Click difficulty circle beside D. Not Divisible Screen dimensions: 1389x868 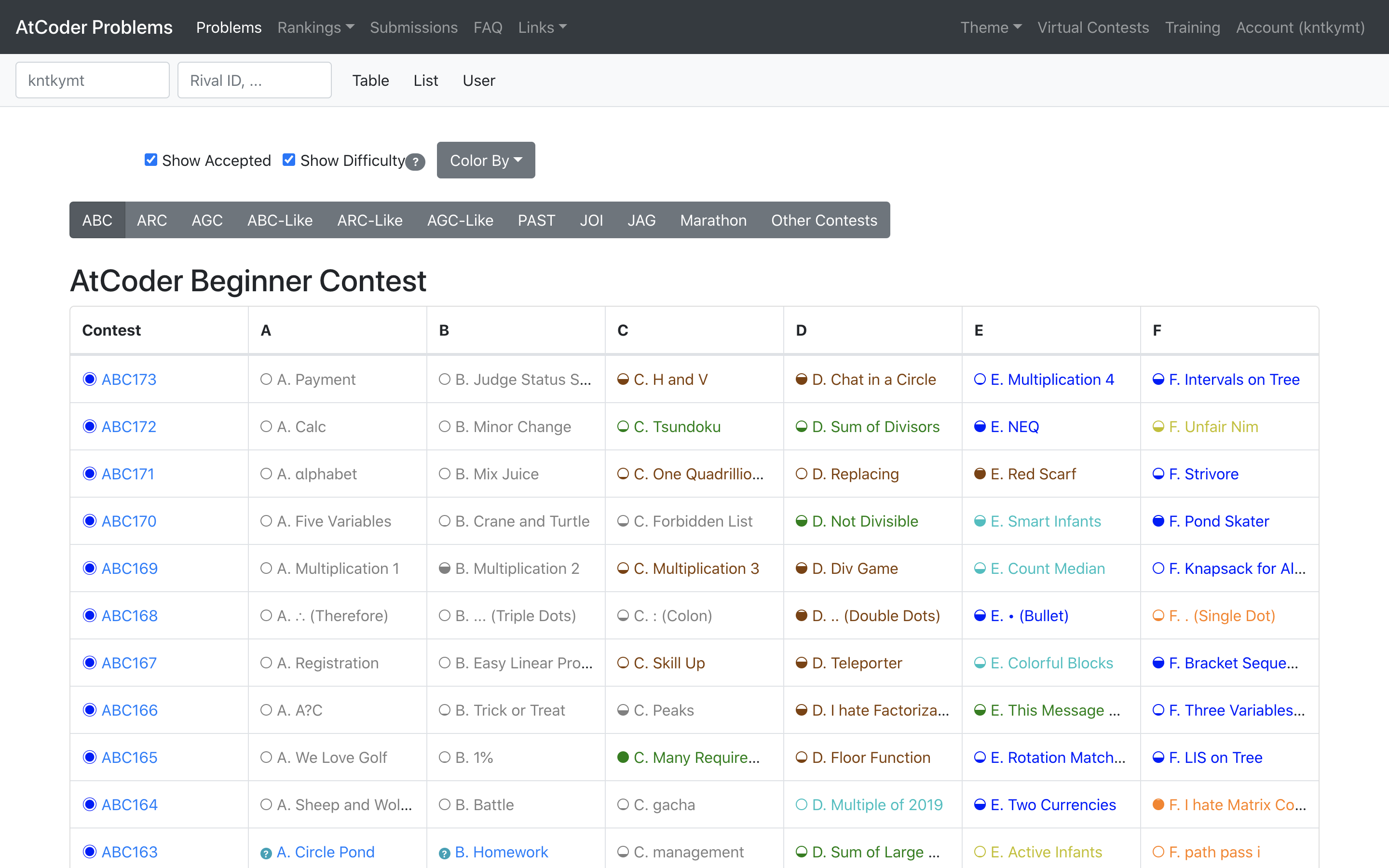point(801,521)
